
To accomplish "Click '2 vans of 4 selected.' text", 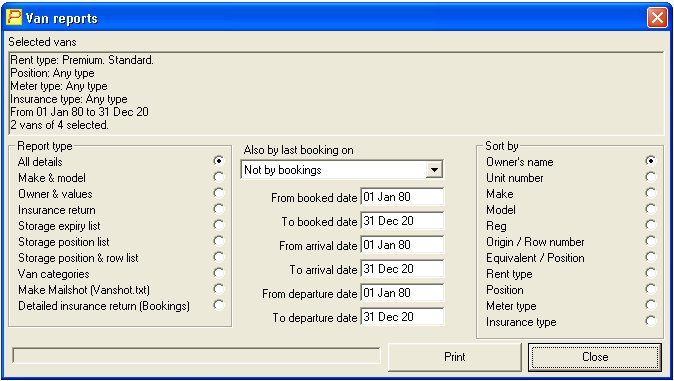I will point(59,125).
